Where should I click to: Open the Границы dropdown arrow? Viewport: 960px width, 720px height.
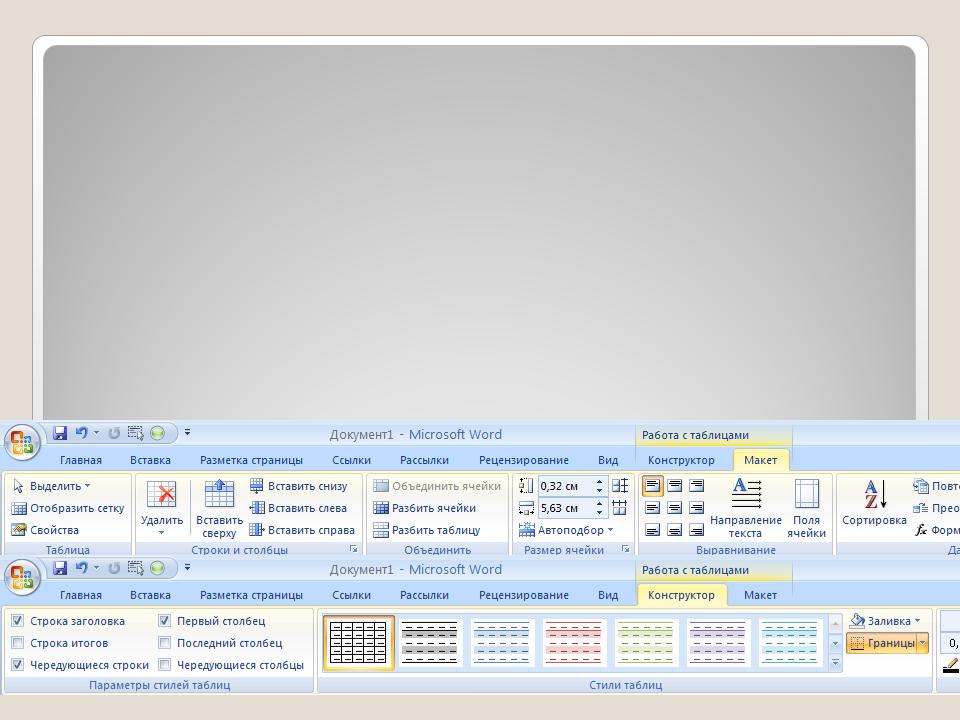click(x=922, y=643)
